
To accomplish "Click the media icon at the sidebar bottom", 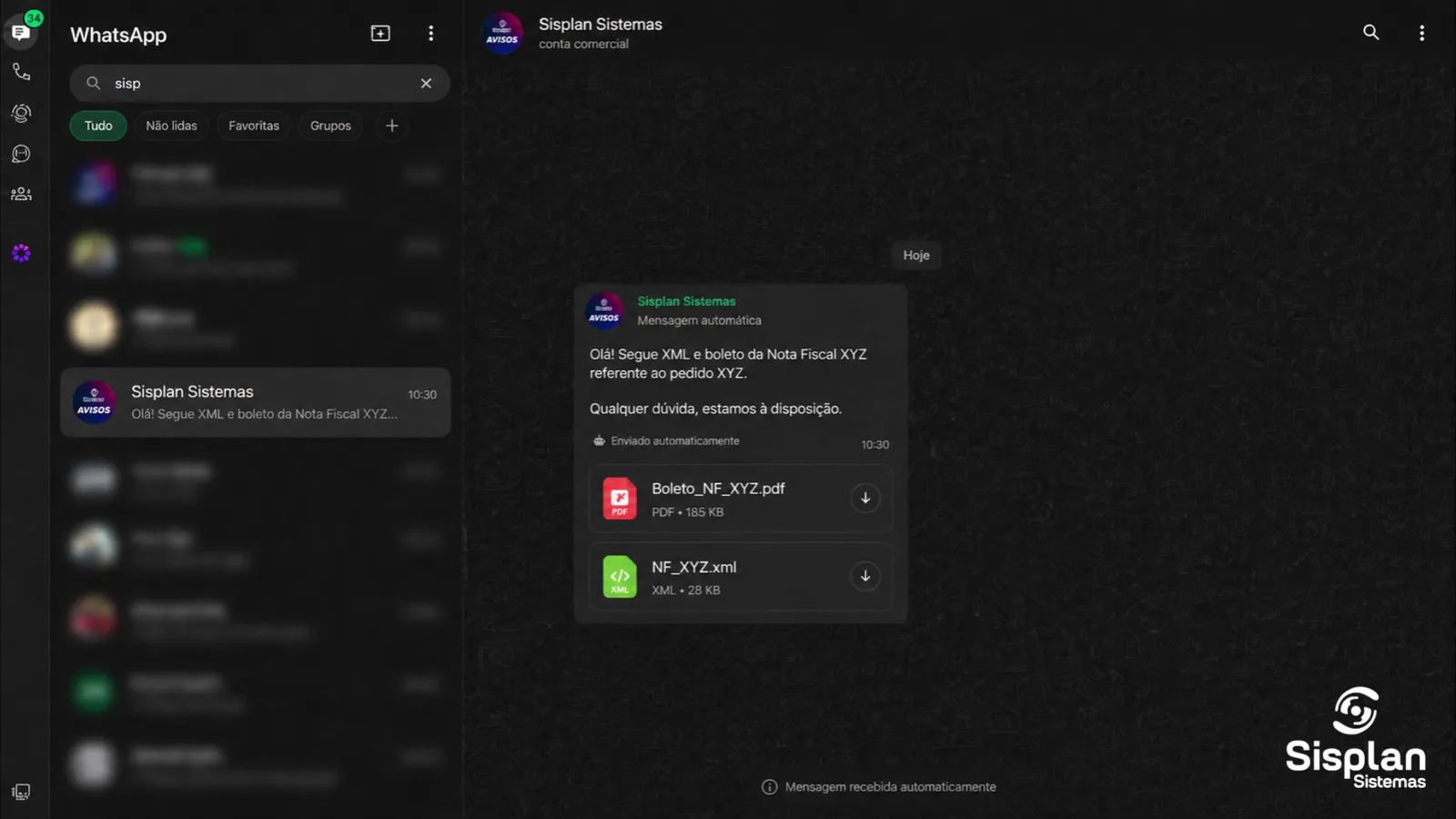I will [21, 792].
